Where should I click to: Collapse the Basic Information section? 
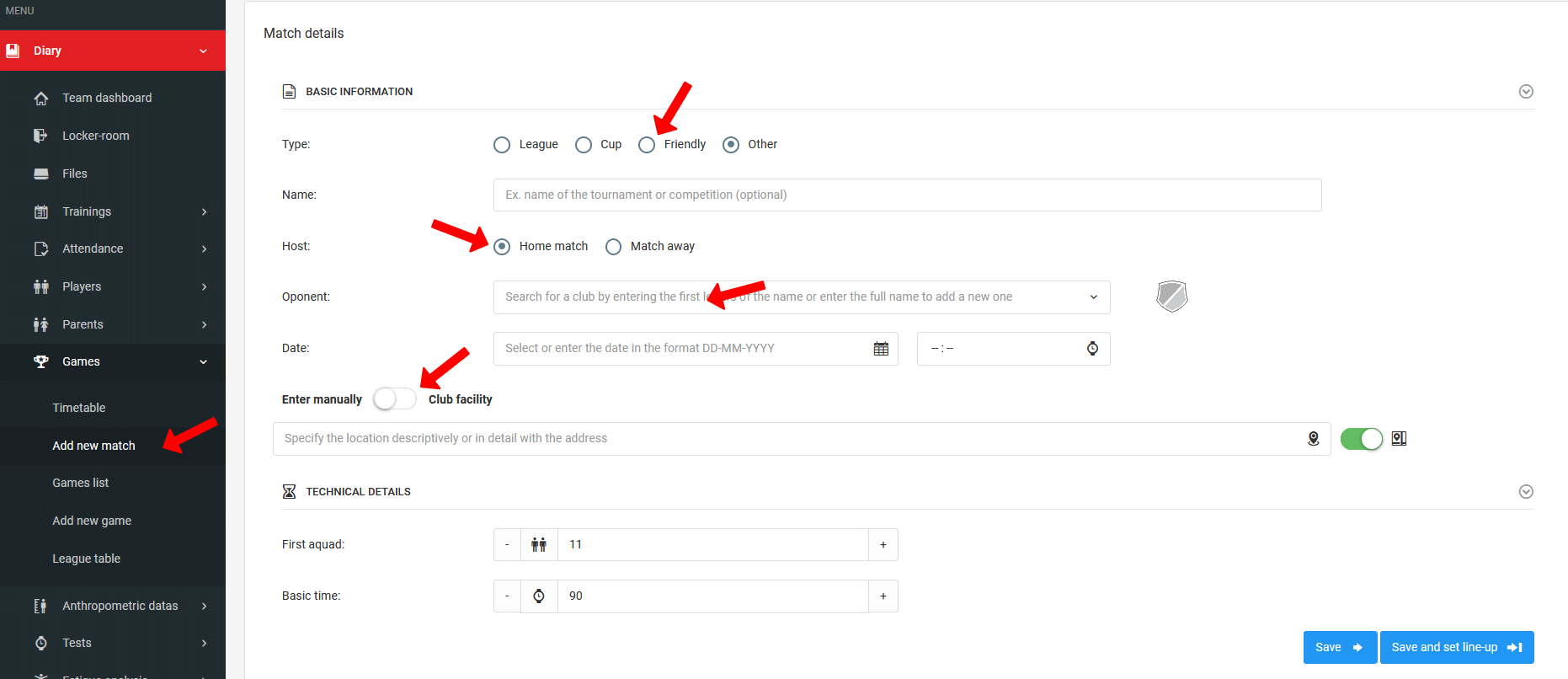[1525, 92]
